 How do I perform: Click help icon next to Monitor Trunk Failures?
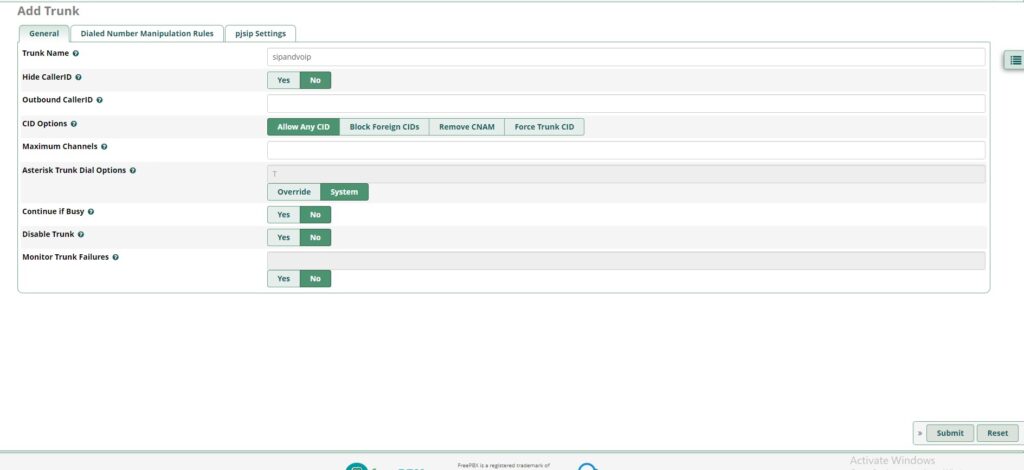116,257
